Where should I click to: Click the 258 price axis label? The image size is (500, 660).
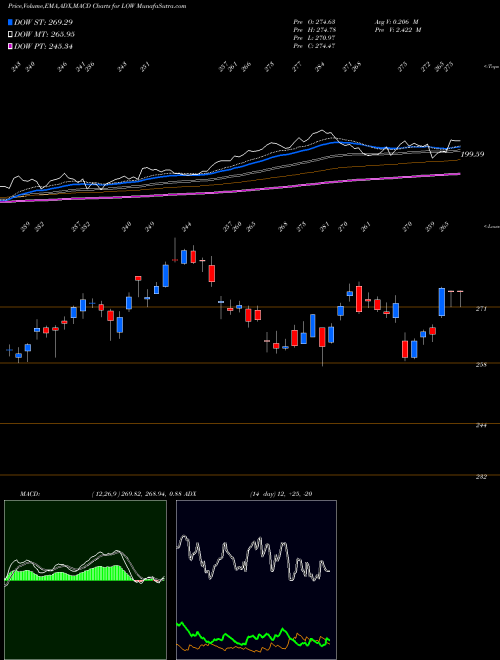coord(481,365)
